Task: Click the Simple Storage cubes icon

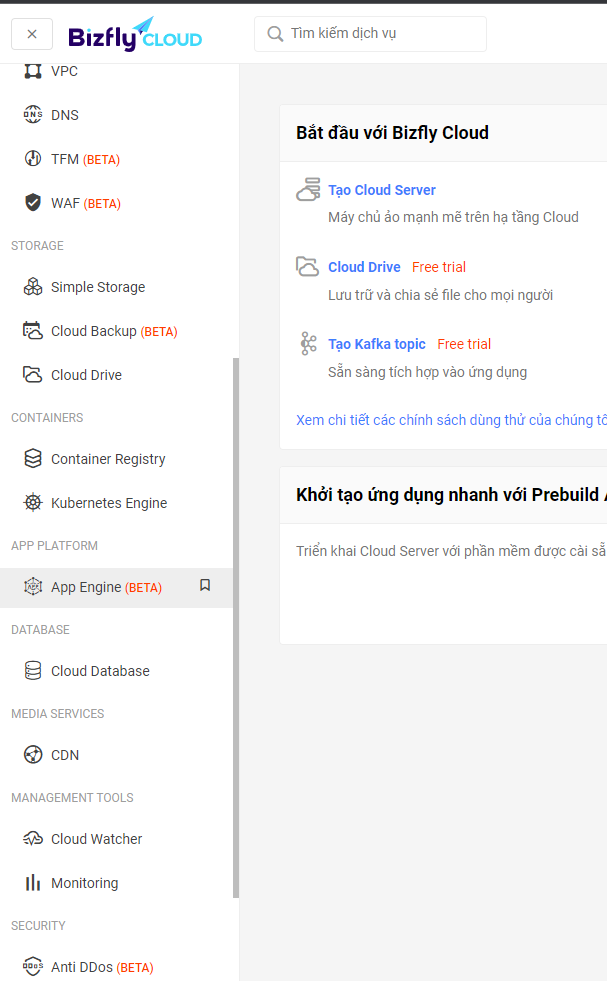Action: point(33,287)
